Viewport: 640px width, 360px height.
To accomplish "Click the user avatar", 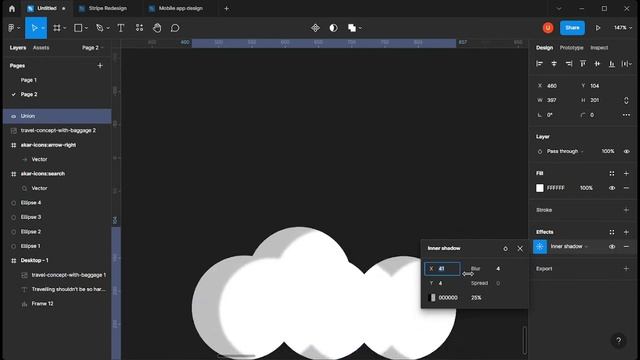I will click(548, 28).
